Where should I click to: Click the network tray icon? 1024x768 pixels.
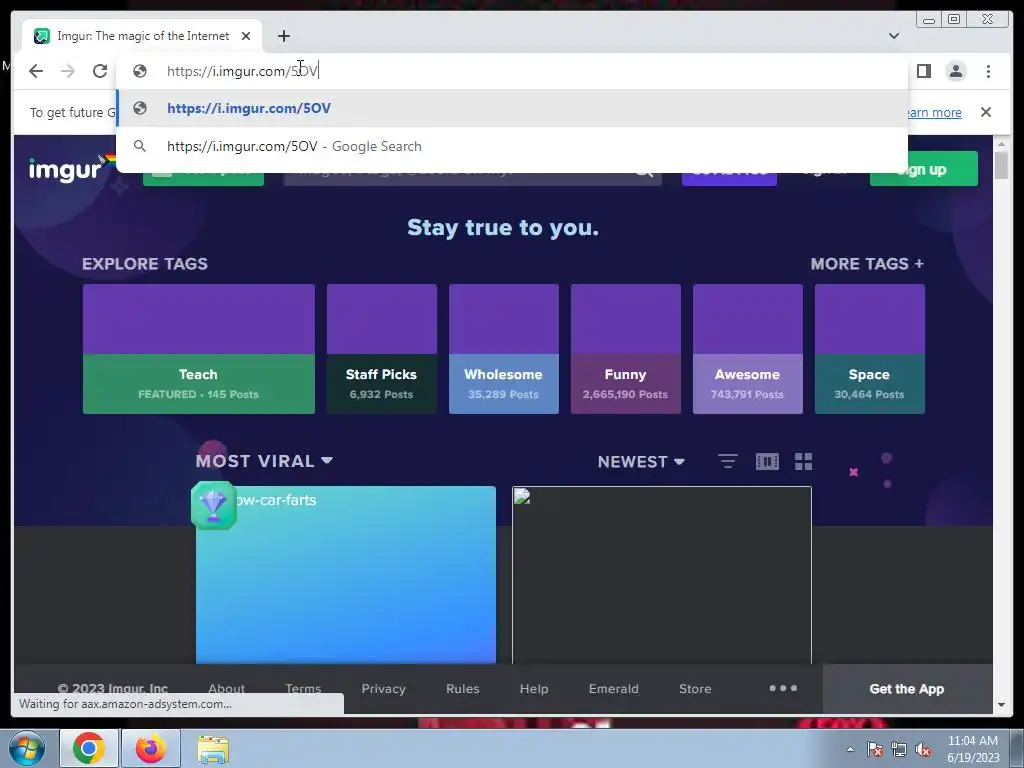899,749
